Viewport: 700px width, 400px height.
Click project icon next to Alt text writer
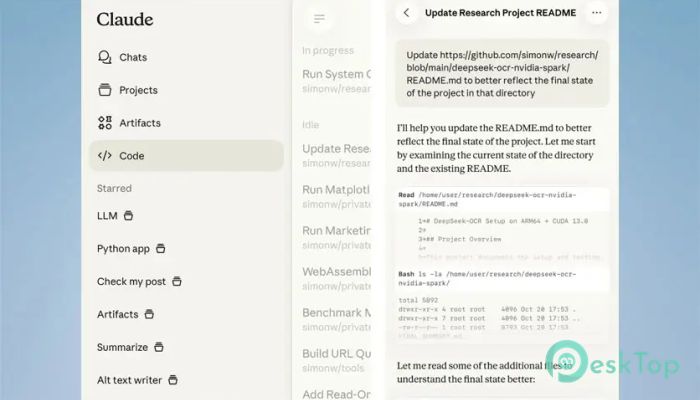(x=173, y=380)
